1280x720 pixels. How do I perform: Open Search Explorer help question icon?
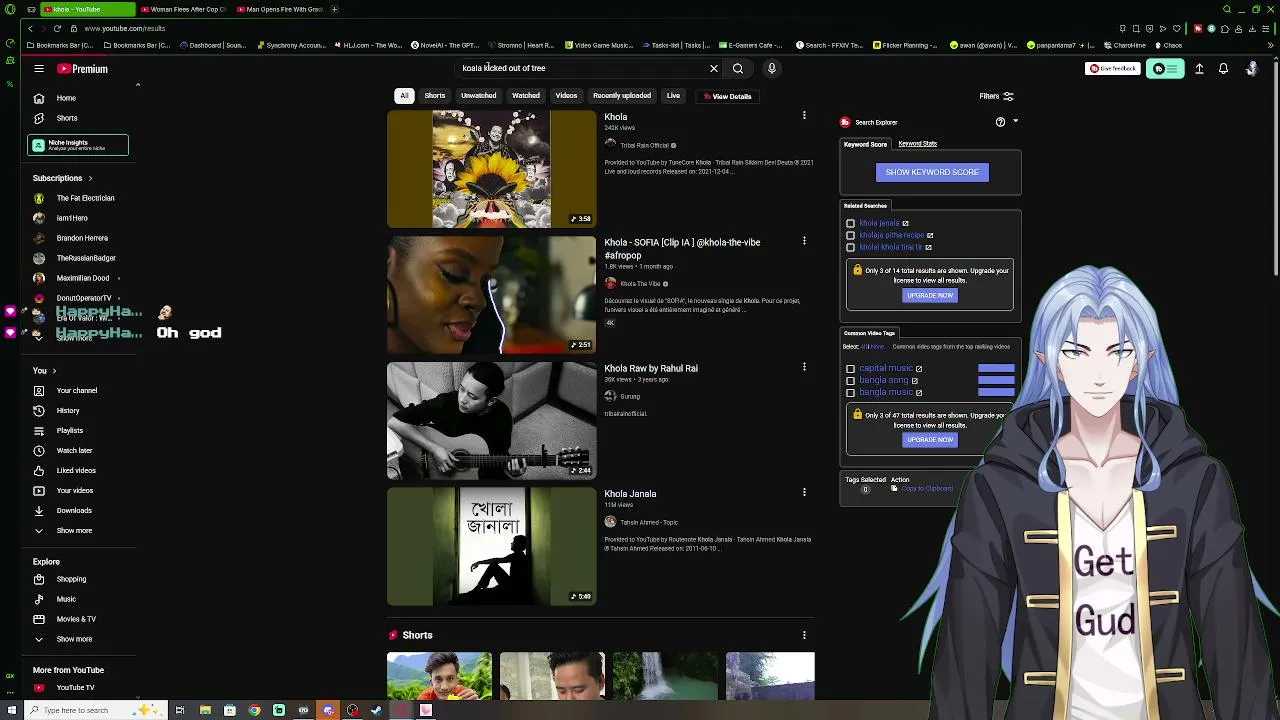[1000, 122]
